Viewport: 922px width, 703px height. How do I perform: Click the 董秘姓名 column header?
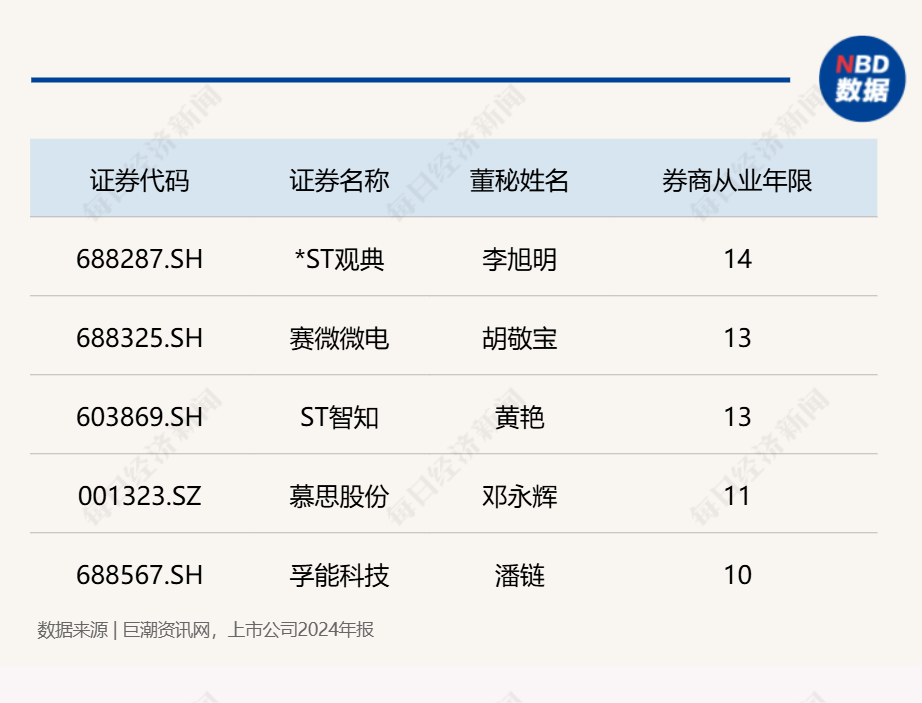[519, 180]
